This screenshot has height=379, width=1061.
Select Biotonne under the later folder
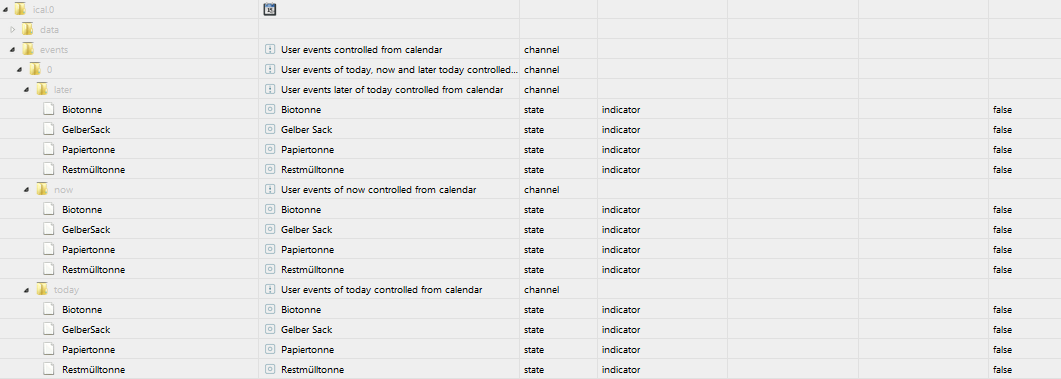pos(82,110)
